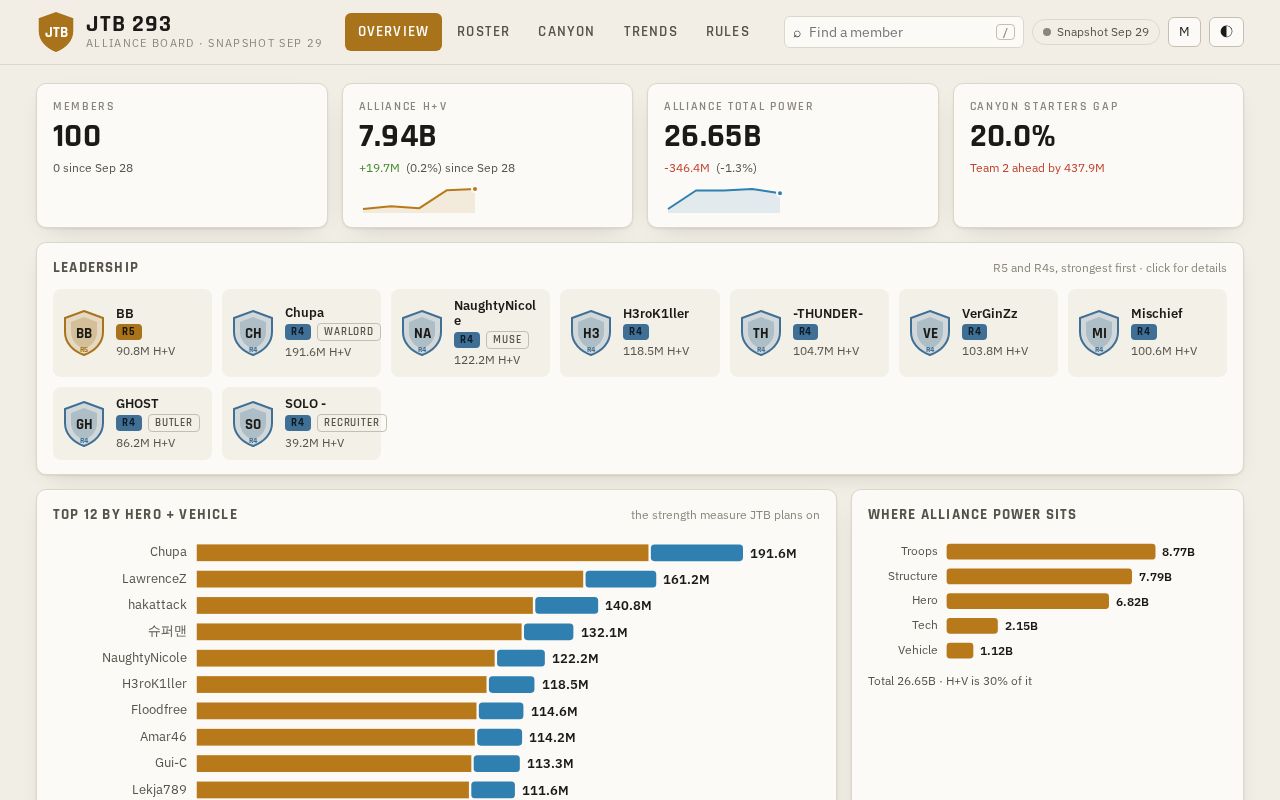Select Chupa's CH shield avatar
Image resolution: width=1280 pixels, height=800 pixels.
pos(253,333)
